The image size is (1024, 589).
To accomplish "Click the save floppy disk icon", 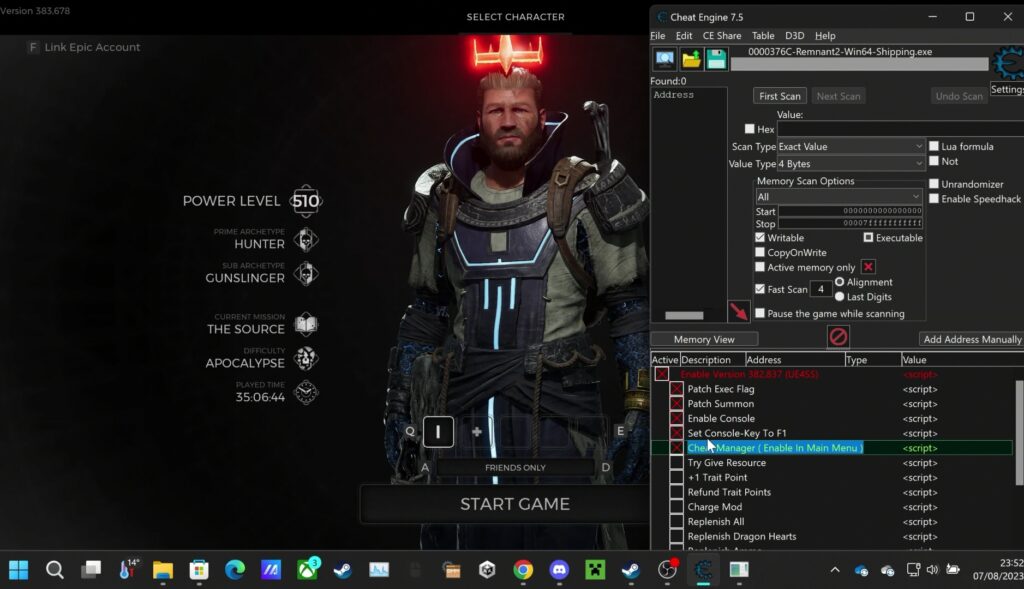I will 716,59.
